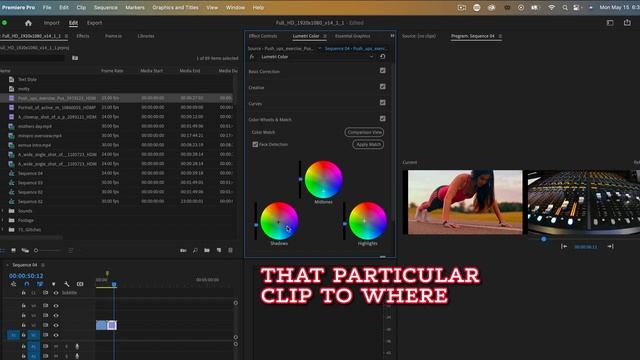Open dropdown arrow next to Source clip name
This screenshot has height=360, width=640.
click(320, 48)
